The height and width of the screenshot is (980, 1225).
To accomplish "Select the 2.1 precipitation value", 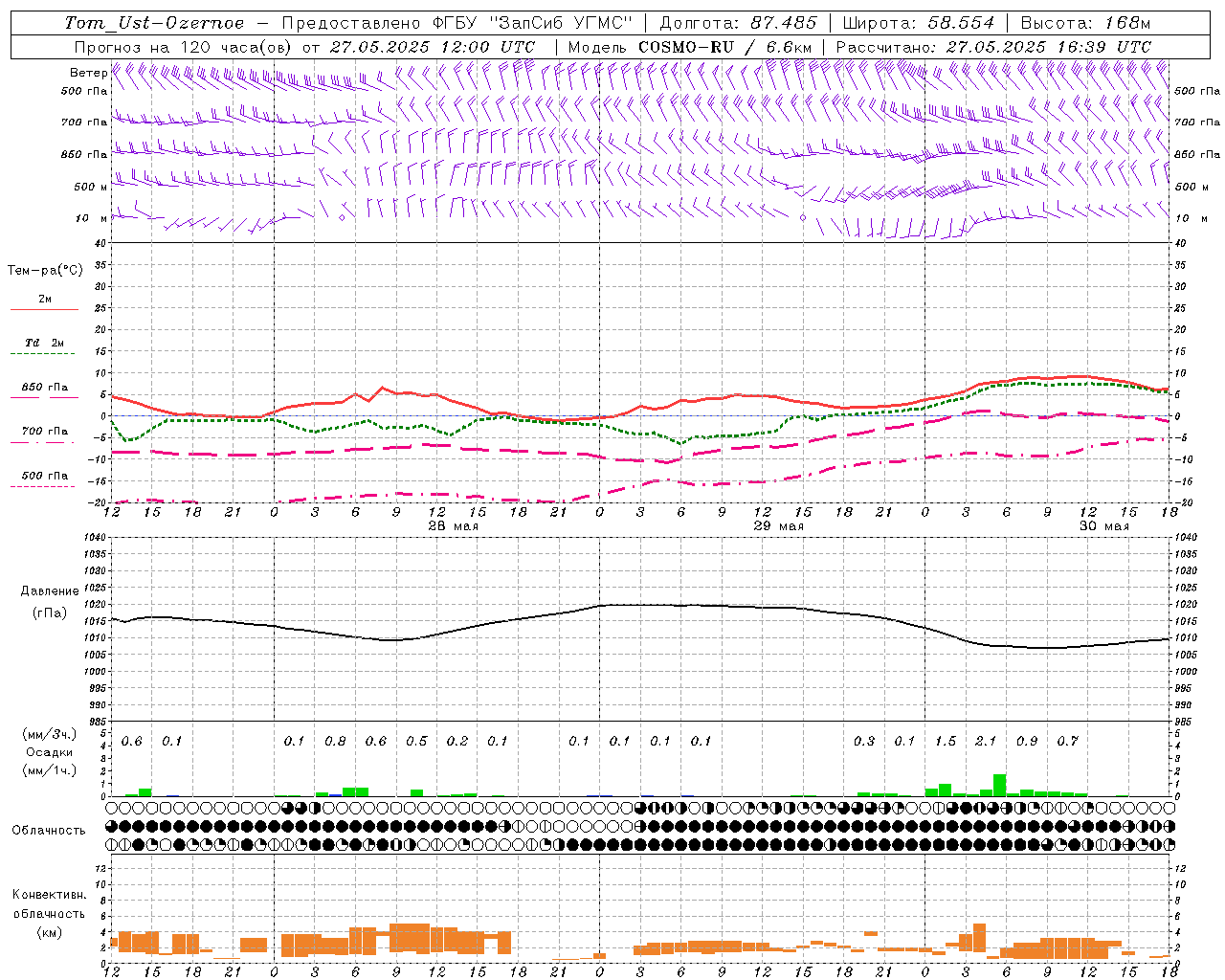I will click(986, 741).
